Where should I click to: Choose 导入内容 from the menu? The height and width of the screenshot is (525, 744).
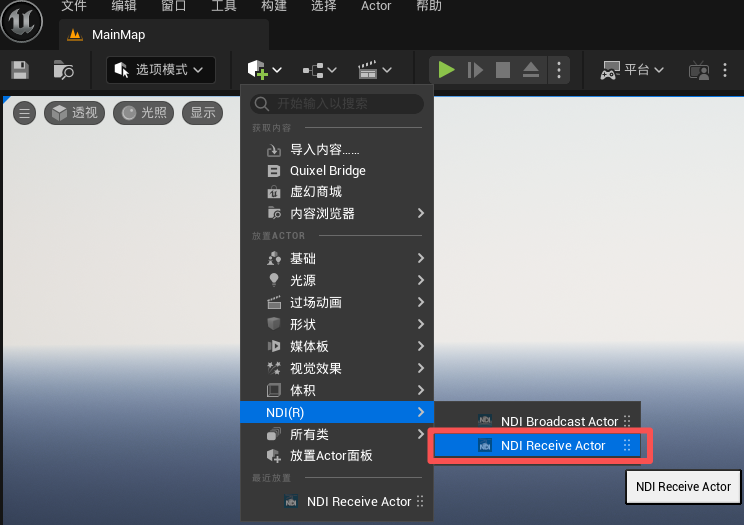[x=337, y=150]
